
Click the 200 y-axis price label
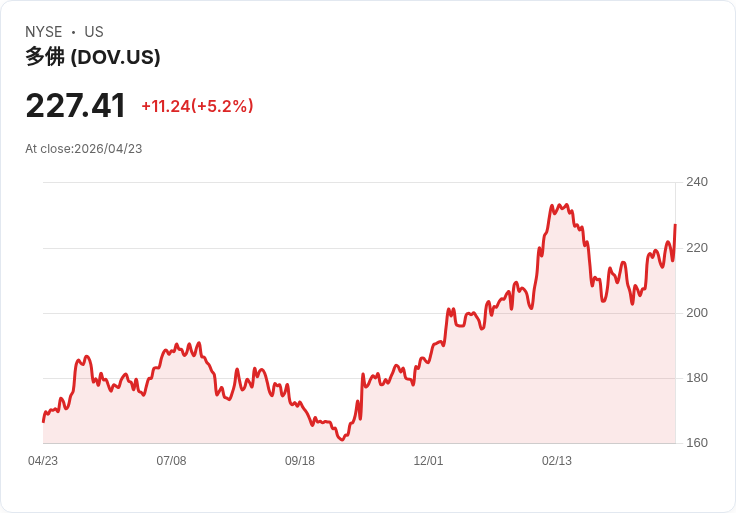coord(697,313)
